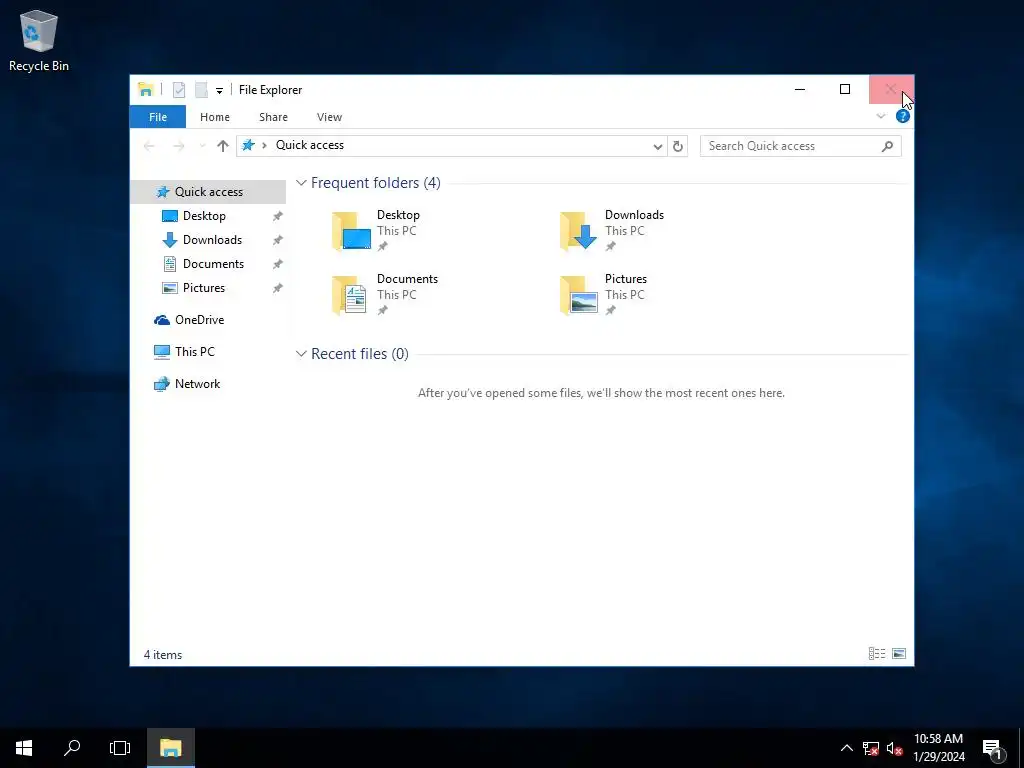This screenshot has height=768, width=1024.
Task: Select the Documents frequent folder icon
Action: (x=351, y=295)
